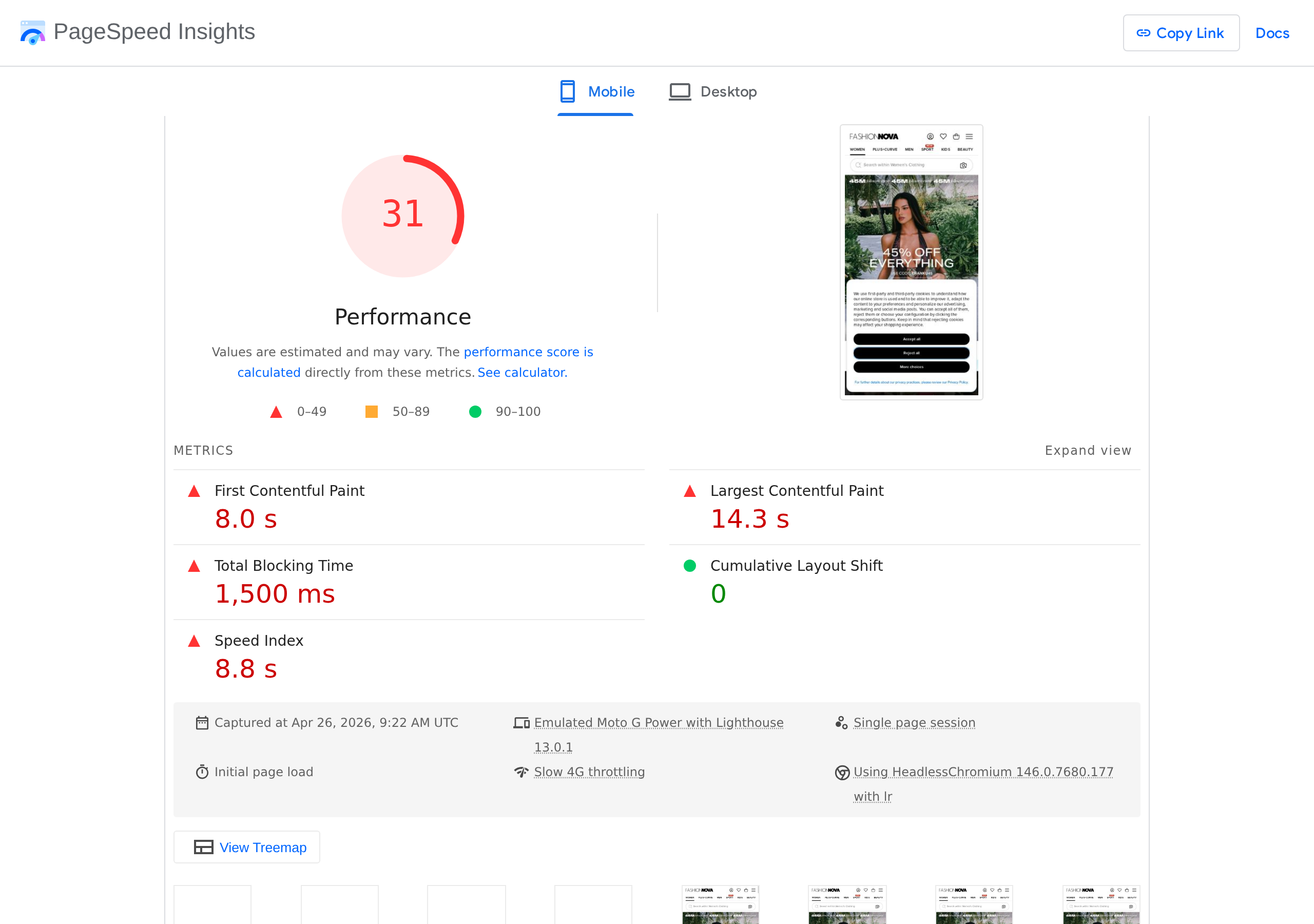Select the green circle beside Cumulative Layout Shift
The width and height of the screenshot is (1314, 924).
[x=690, y=566]
